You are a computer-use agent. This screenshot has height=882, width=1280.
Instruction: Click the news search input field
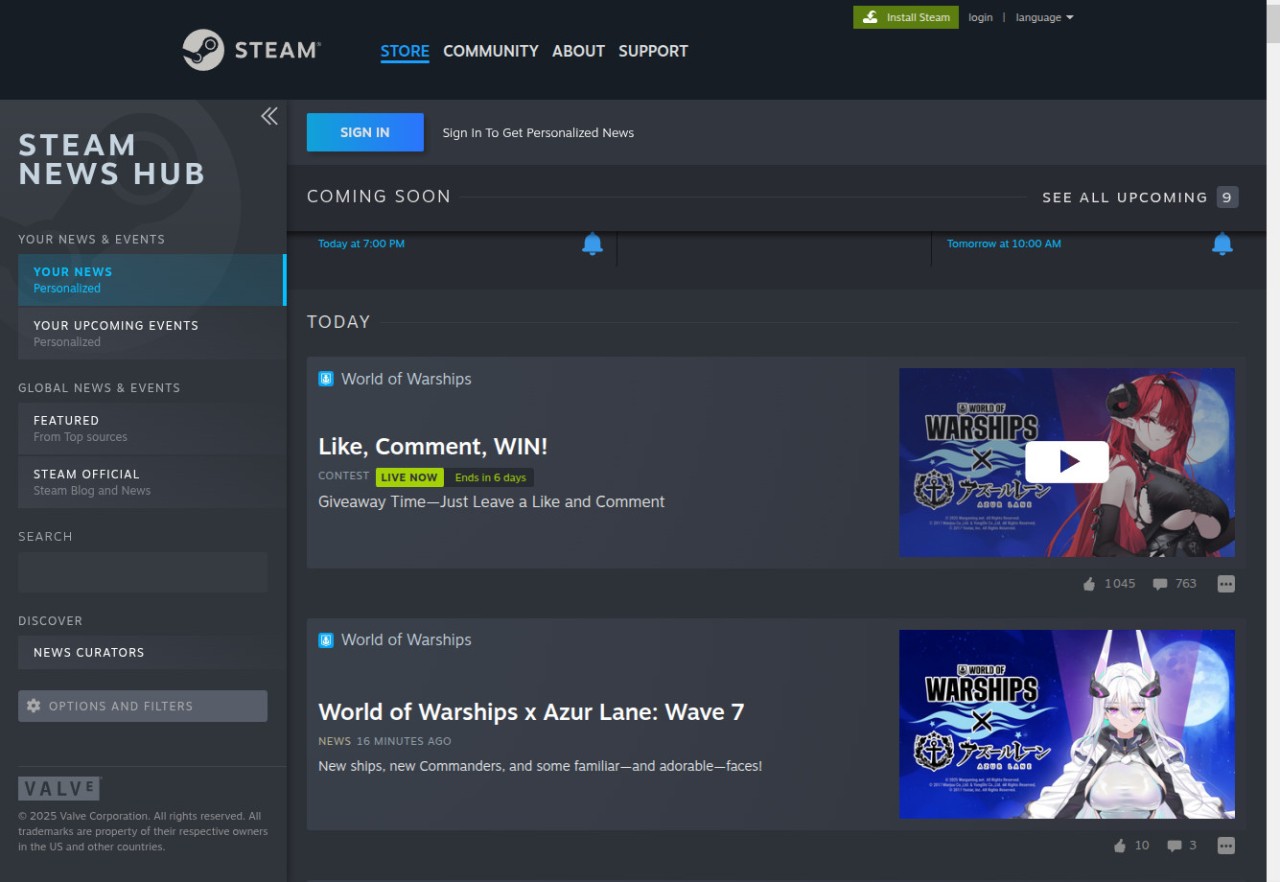pos(143,572)
